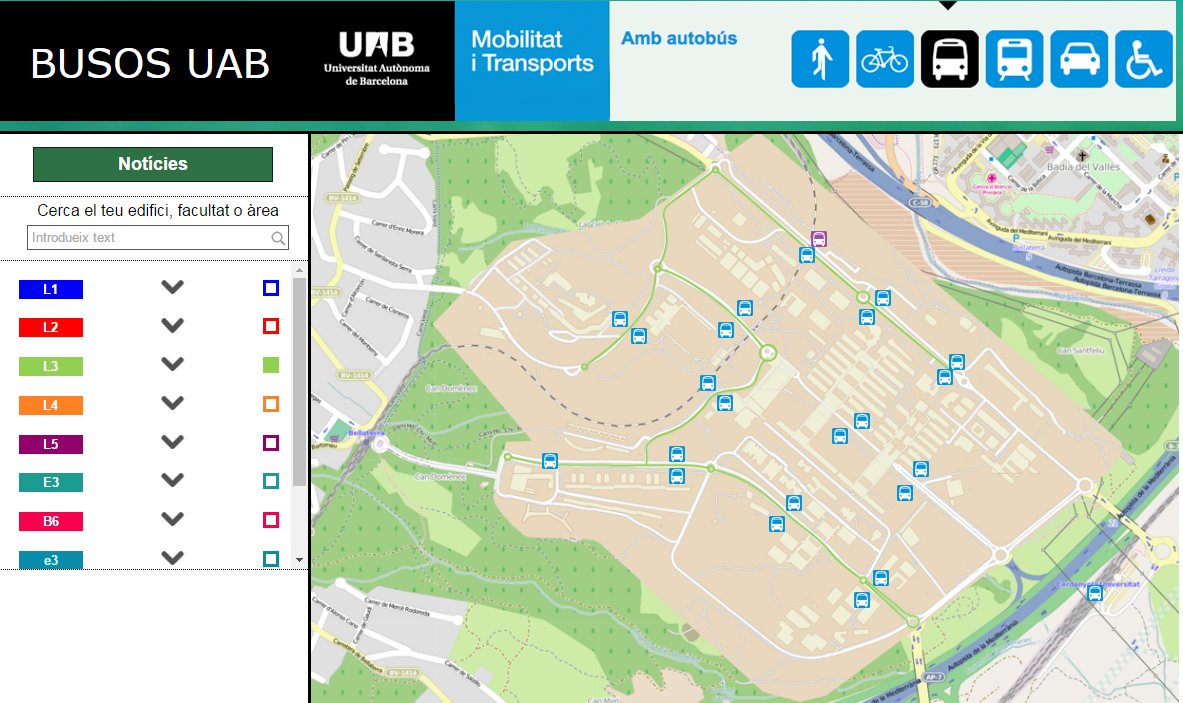This screenshot has width=1183, height=703.
Task: Select the wheelchair accessibility icon
Action: 1144,59
